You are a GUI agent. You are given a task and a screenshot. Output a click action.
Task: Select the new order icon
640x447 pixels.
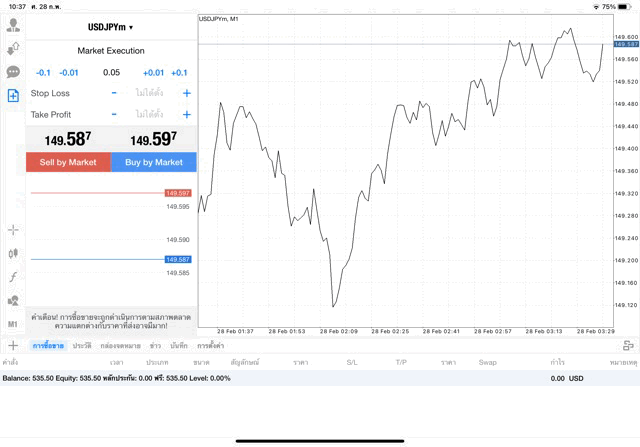13,95
